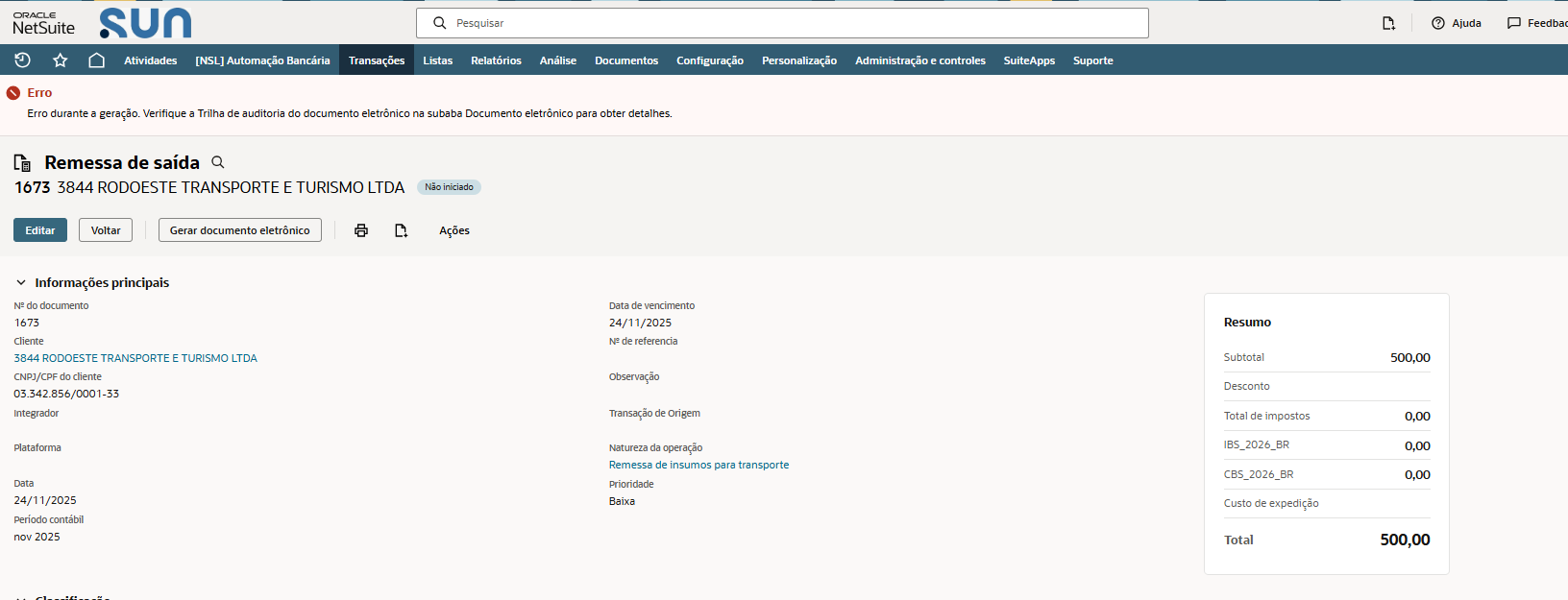Click the Feedback speech bubble icon
This screenshot has height=600, width=1568.
point(1514,23)
